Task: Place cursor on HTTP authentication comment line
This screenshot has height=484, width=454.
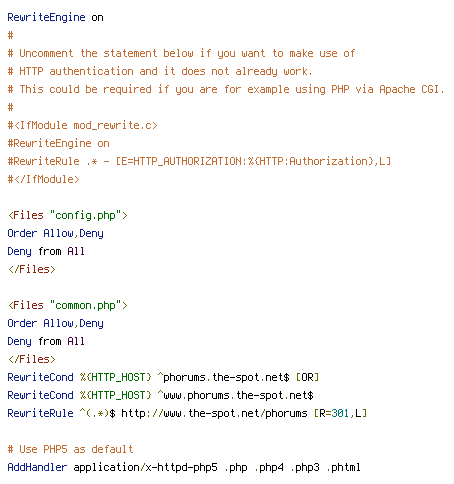Action: (x=160, y=71)
